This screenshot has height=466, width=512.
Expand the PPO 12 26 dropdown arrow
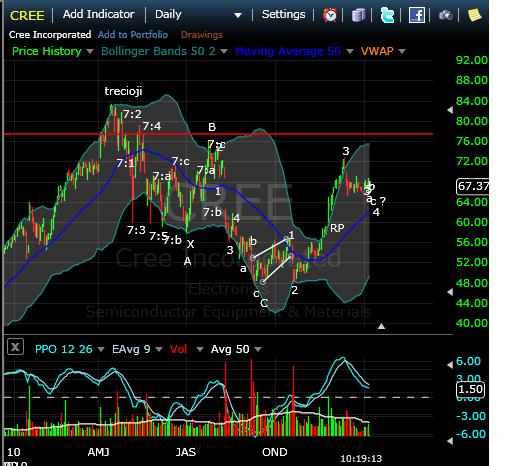click(x=101, y=349)
